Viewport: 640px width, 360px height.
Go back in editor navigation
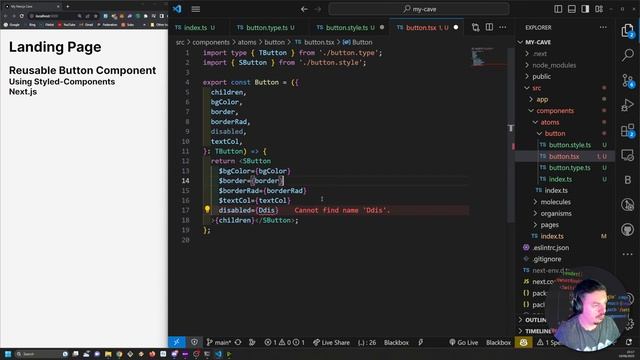[304, 9]
